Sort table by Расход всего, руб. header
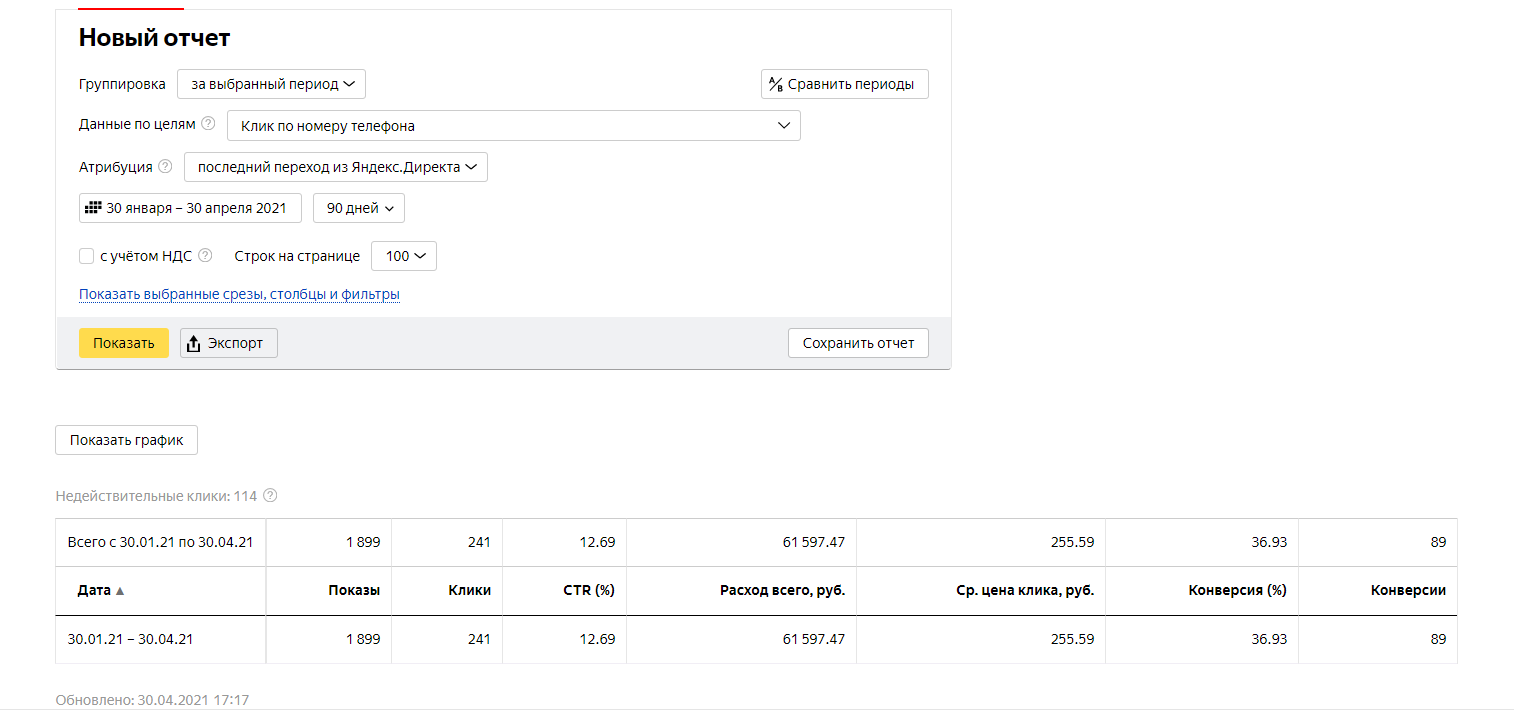 782,590
